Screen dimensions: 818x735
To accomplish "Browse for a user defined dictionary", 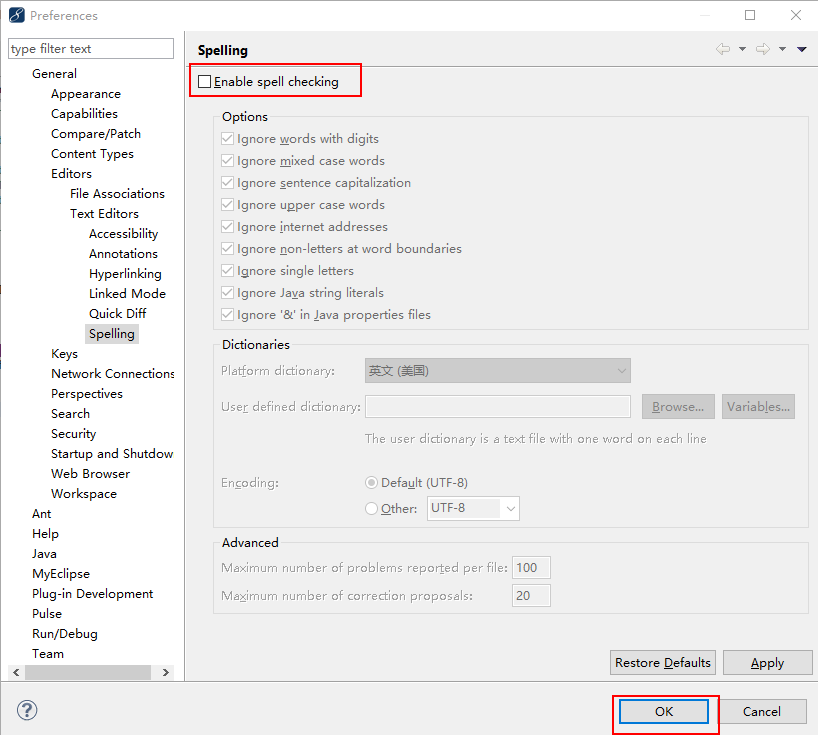I will pyautogui.click(x=678, y=406).
